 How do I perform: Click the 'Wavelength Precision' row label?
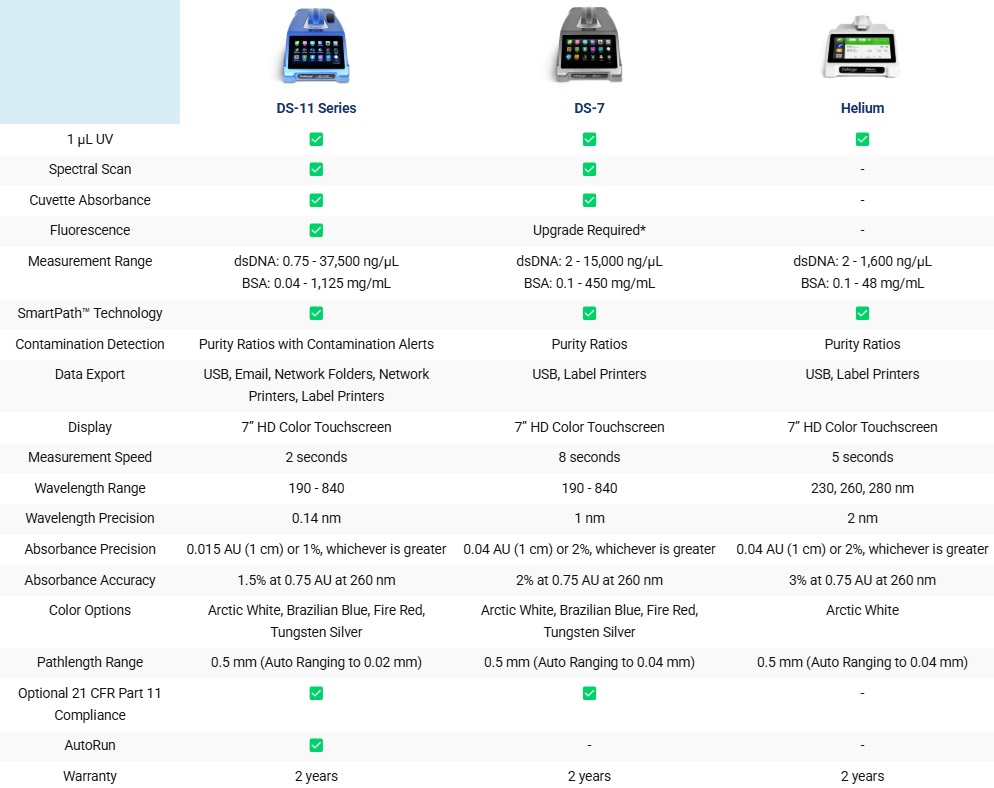point(90,518)
